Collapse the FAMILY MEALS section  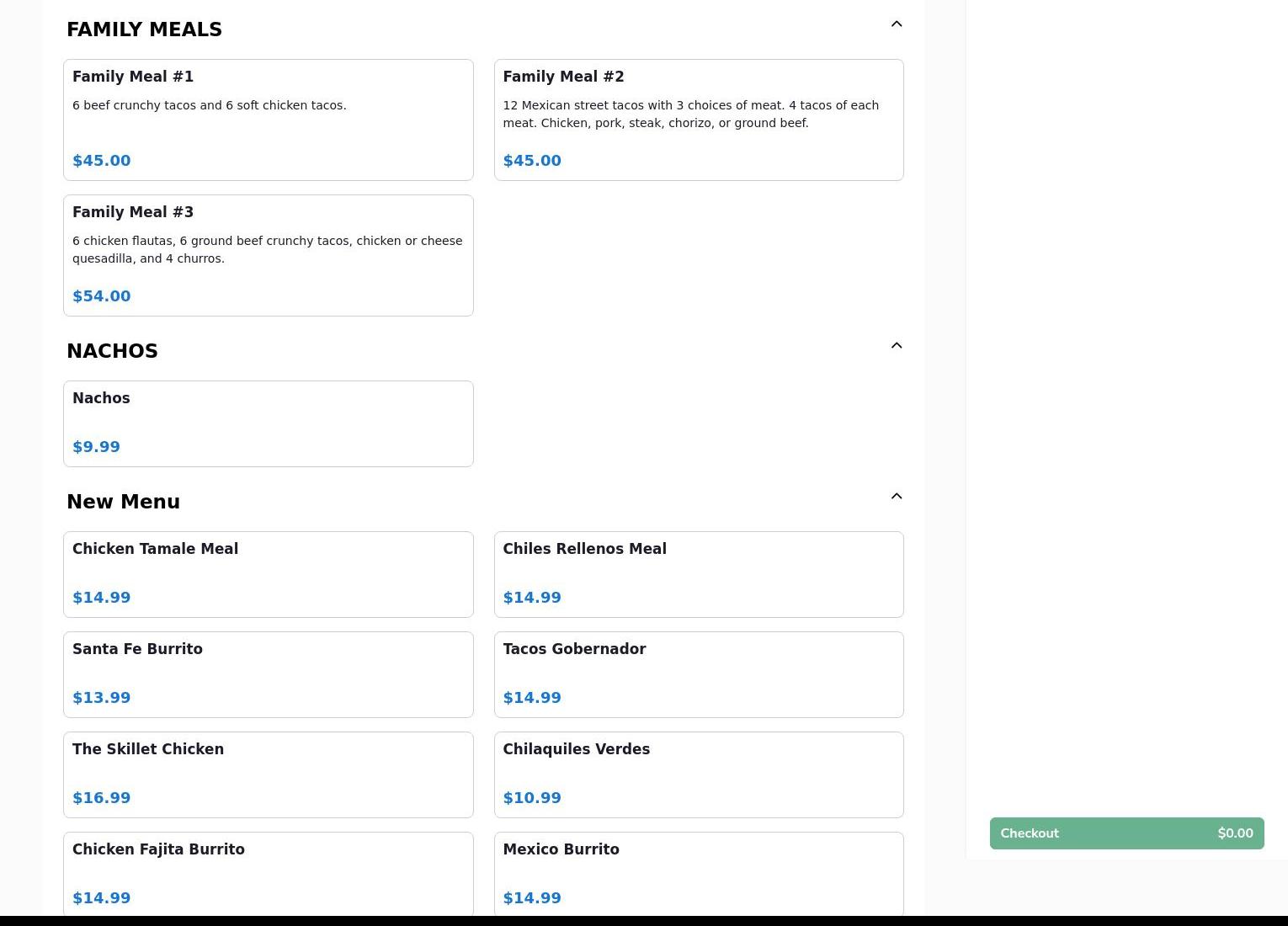point(896,24)
